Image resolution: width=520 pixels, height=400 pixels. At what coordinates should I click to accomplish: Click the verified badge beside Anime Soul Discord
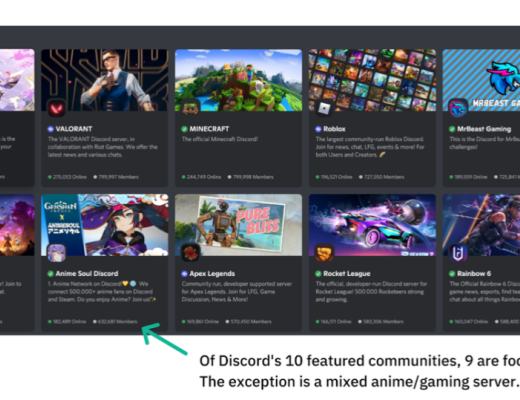coord(51,274)
